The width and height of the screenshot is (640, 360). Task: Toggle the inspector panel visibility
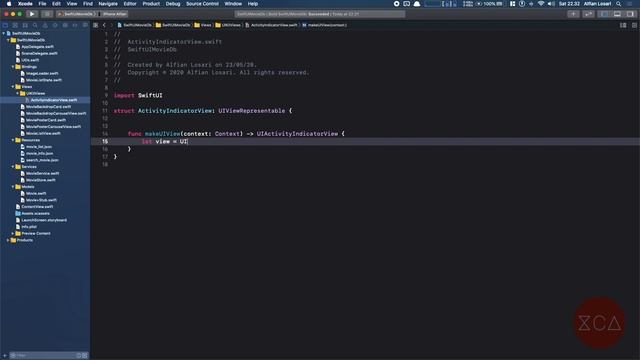631,14
